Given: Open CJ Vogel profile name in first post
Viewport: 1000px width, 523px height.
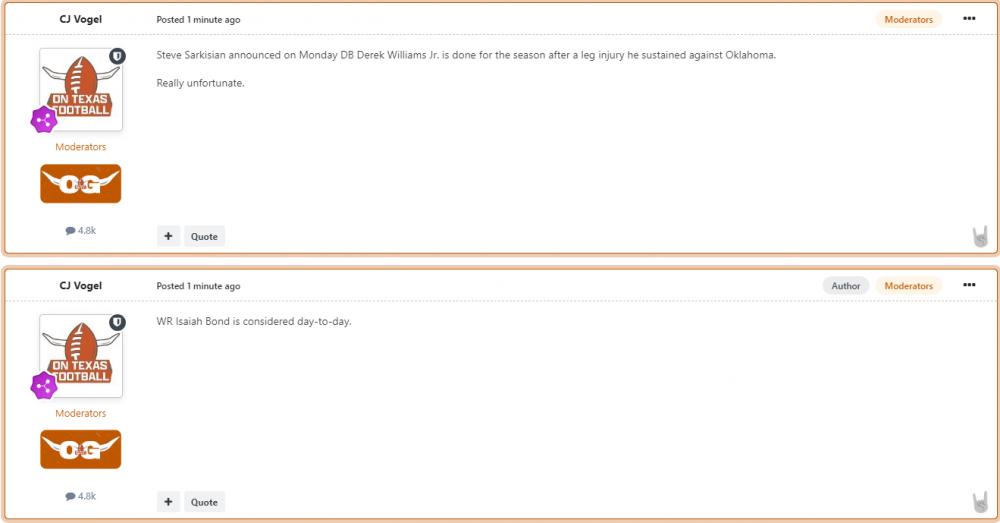Looking at the screenshot, I should pos(81,19).
